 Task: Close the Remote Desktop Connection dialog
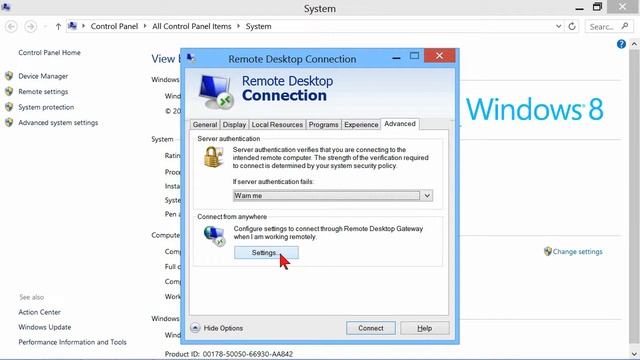tap(439, 56)
